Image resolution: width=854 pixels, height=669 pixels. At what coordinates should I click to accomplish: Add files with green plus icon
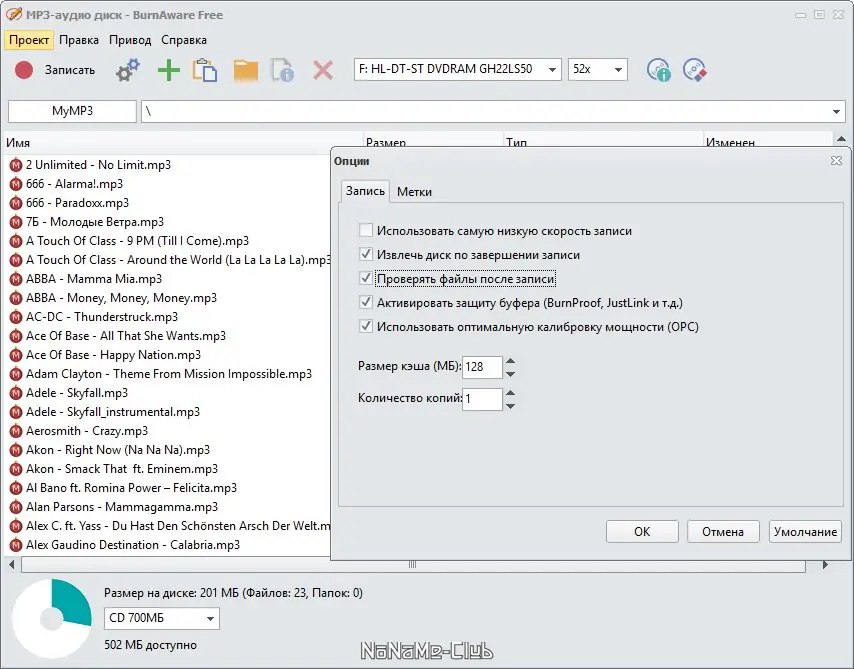pyautogui.click(x=169, y=70)
